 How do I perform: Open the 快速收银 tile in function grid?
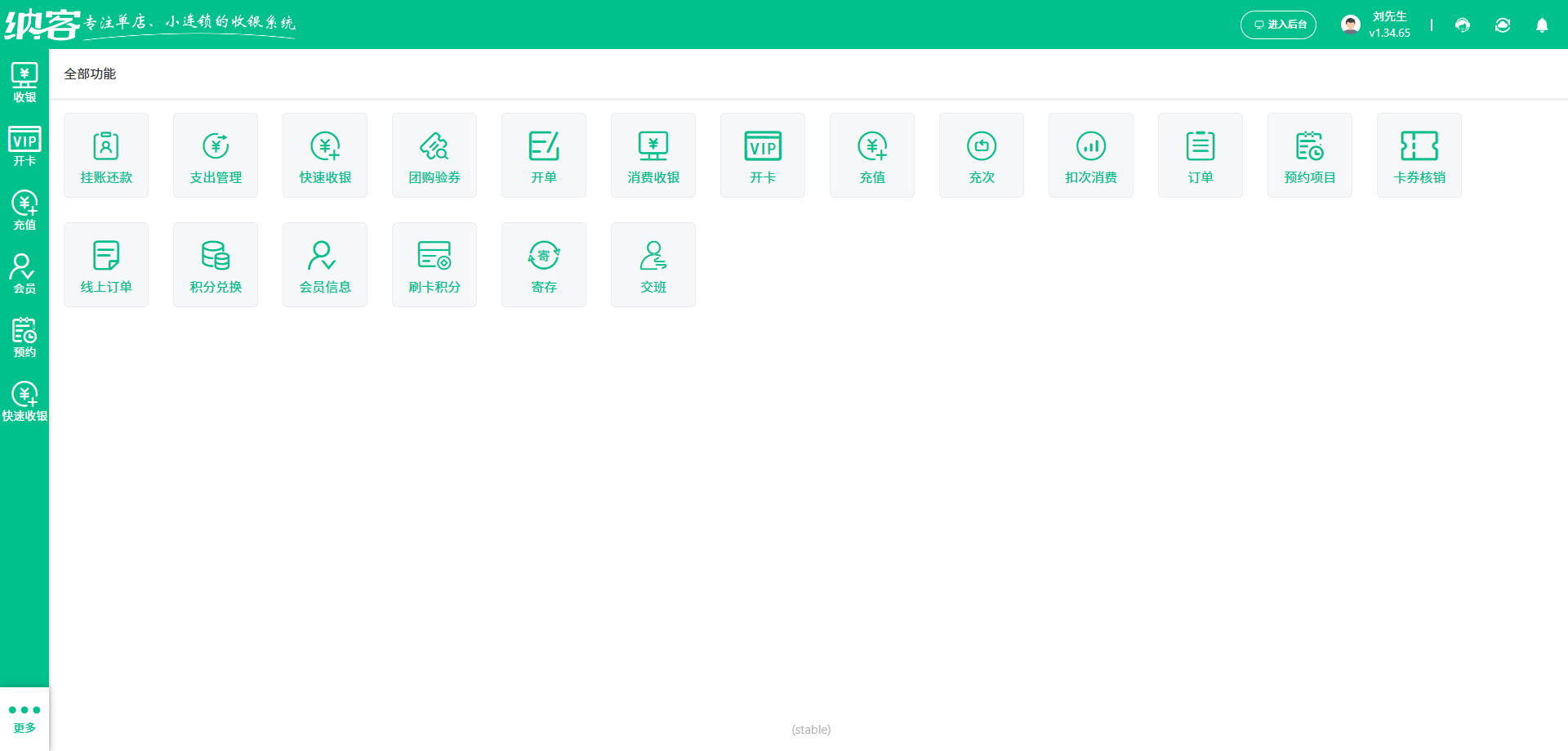tap(325, 155)
